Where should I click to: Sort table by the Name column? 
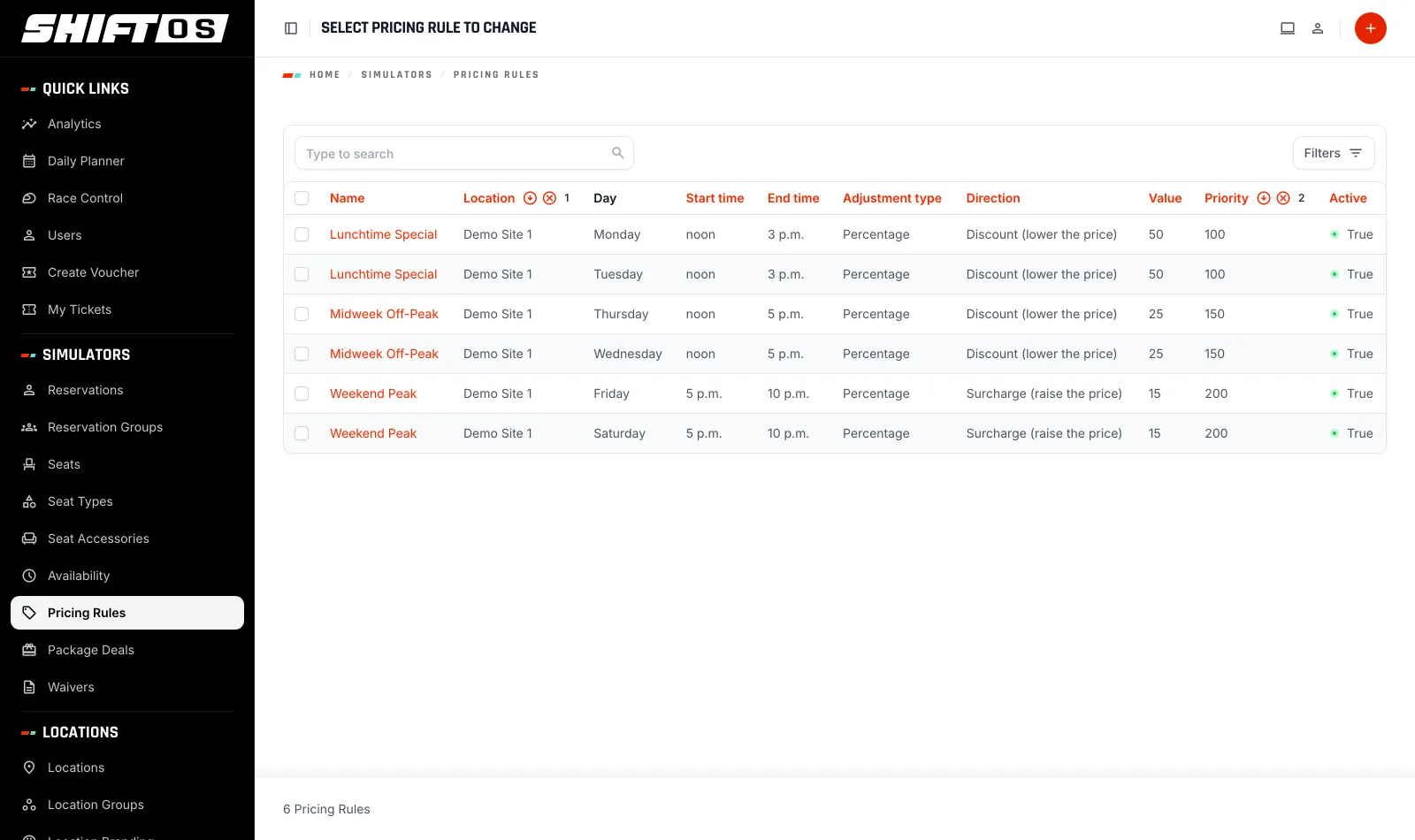(x=347, y=198)
